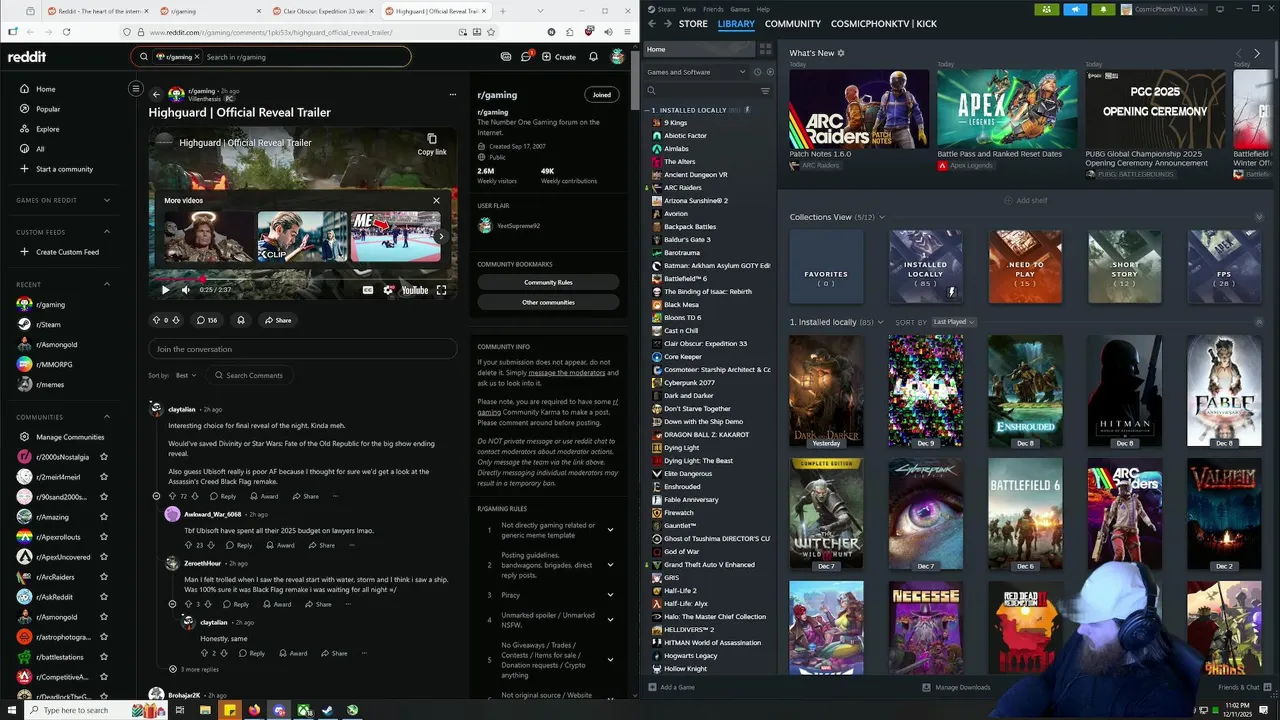The image size is (1280, 720).
Task: Open post overflow menu next to title
Action: 452,94
